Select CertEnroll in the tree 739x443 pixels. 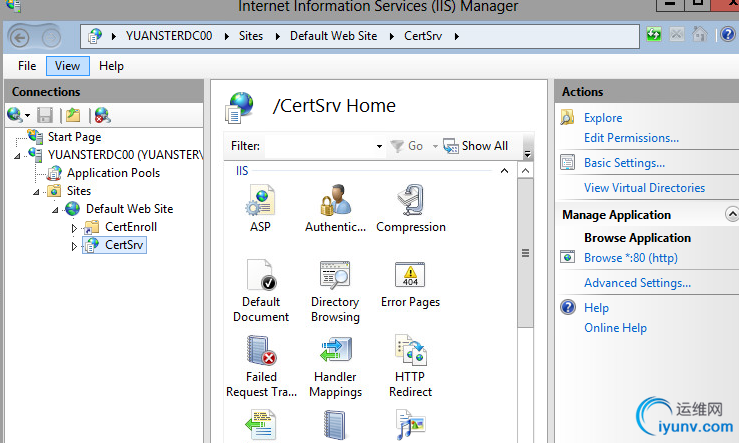click(131, 227)
